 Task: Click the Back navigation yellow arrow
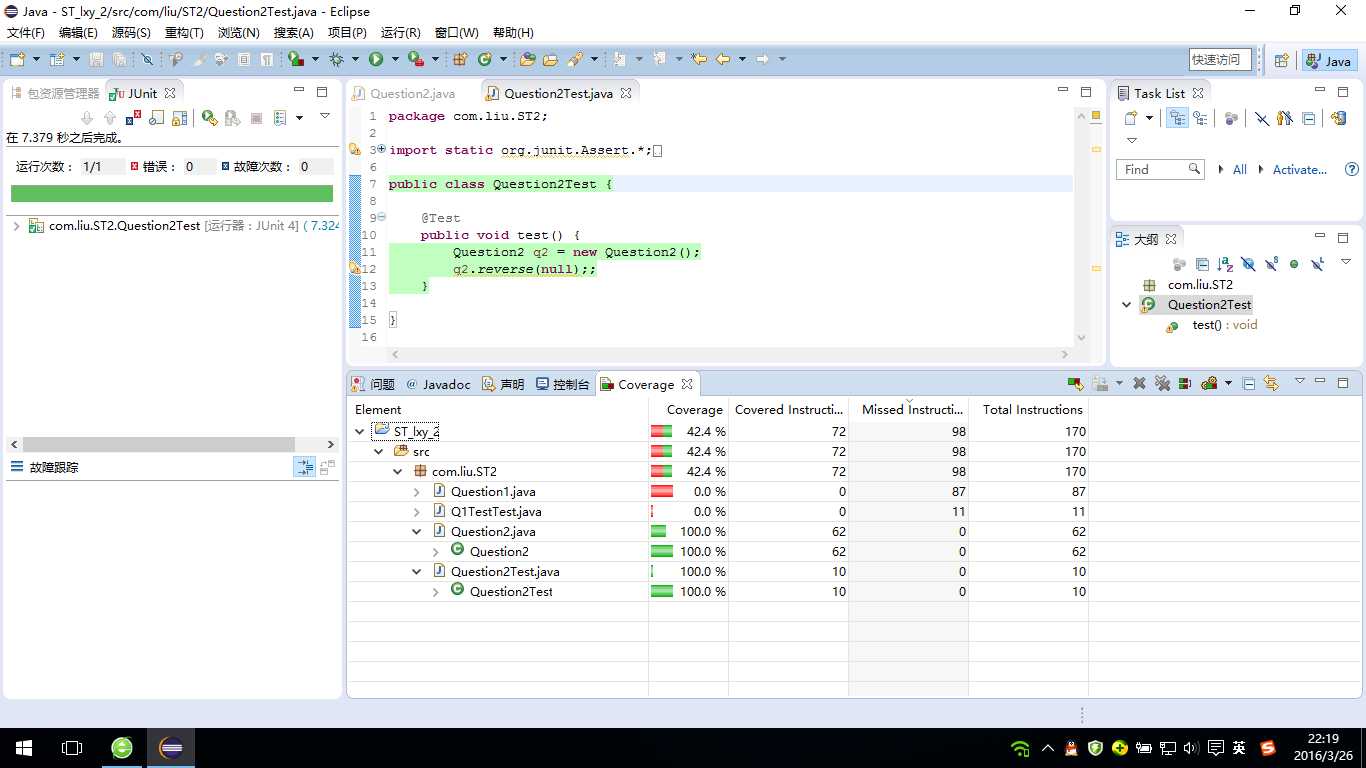[723, 59]
